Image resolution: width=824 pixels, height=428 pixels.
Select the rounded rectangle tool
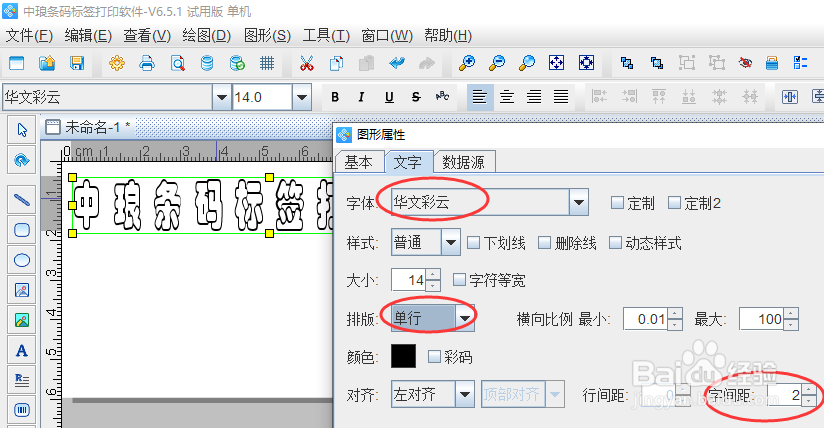tap(22, 230)
